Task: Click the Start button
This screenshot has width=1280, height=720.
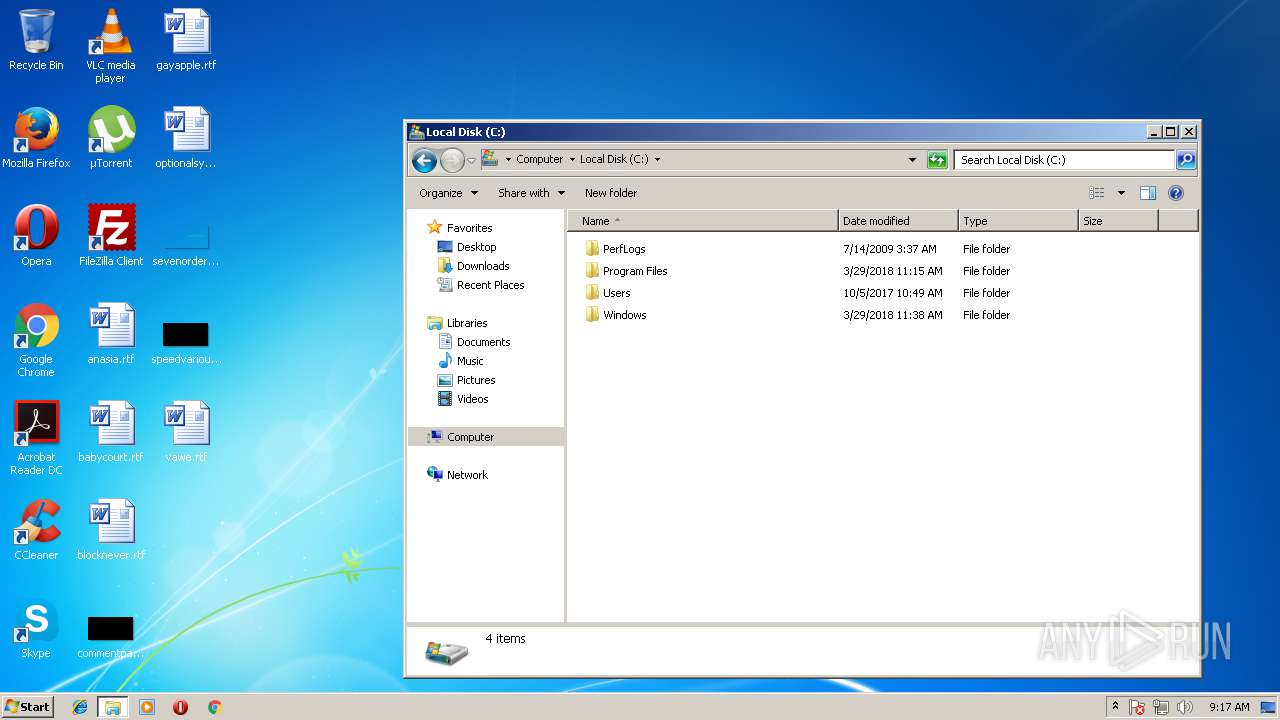Action: tap(27, 707)
